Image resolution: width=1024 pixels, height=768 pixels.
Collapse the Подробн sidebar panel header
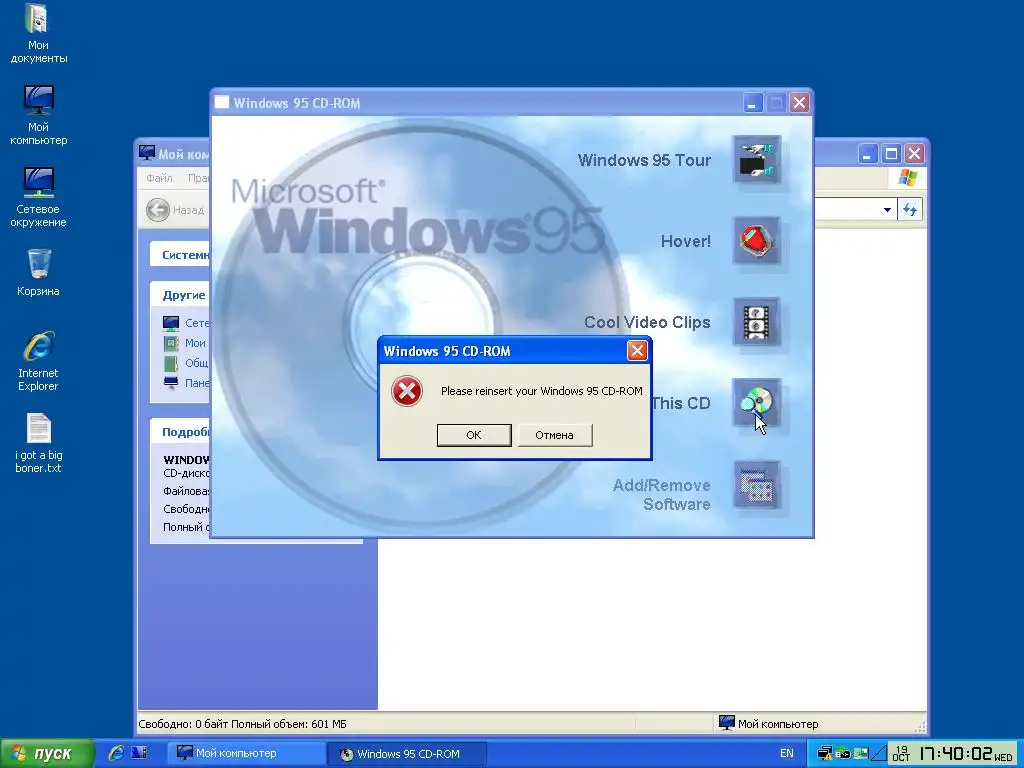(180, 432)
